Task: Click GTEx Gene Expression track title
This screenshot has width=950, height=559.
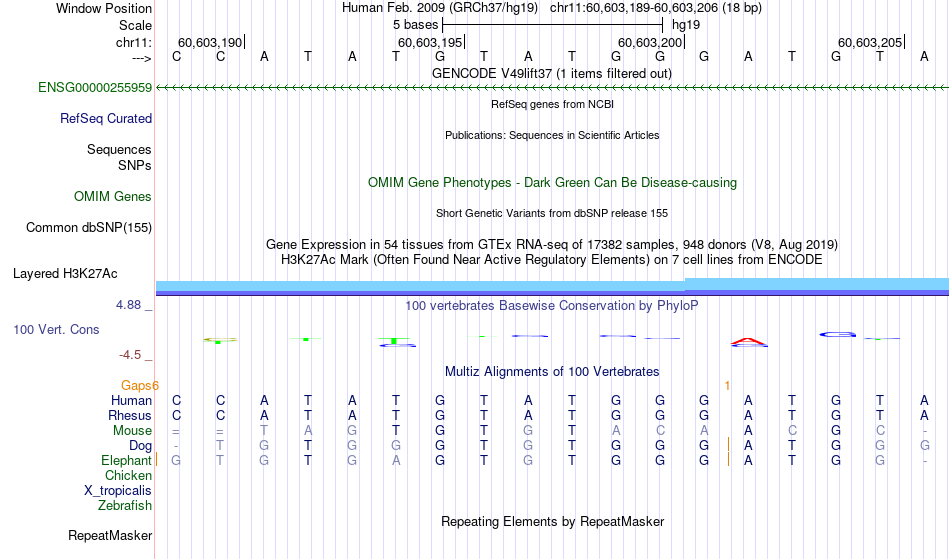Action: [551, 245]
